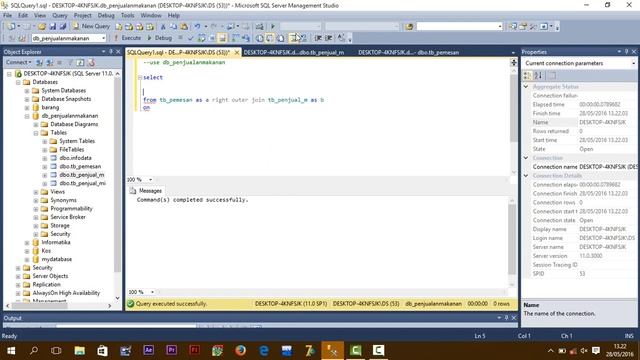The image size is (640, 360).
Task: Select dbo.infodata table in the tree
Action: pos(75,158)
